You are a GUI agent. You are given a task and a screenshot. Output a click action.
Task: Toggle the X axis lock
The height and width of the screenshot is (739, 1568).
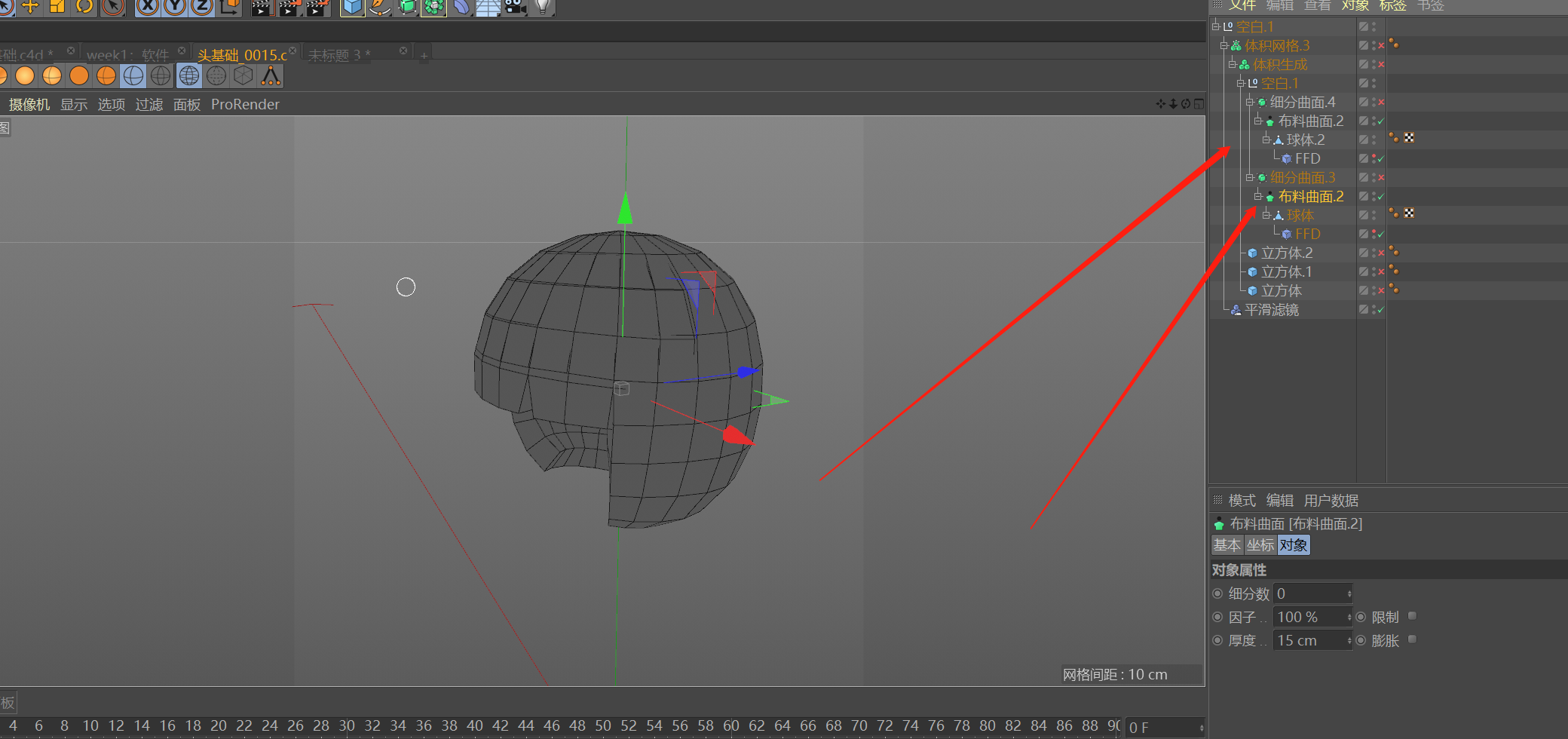(x=148, y=7)
